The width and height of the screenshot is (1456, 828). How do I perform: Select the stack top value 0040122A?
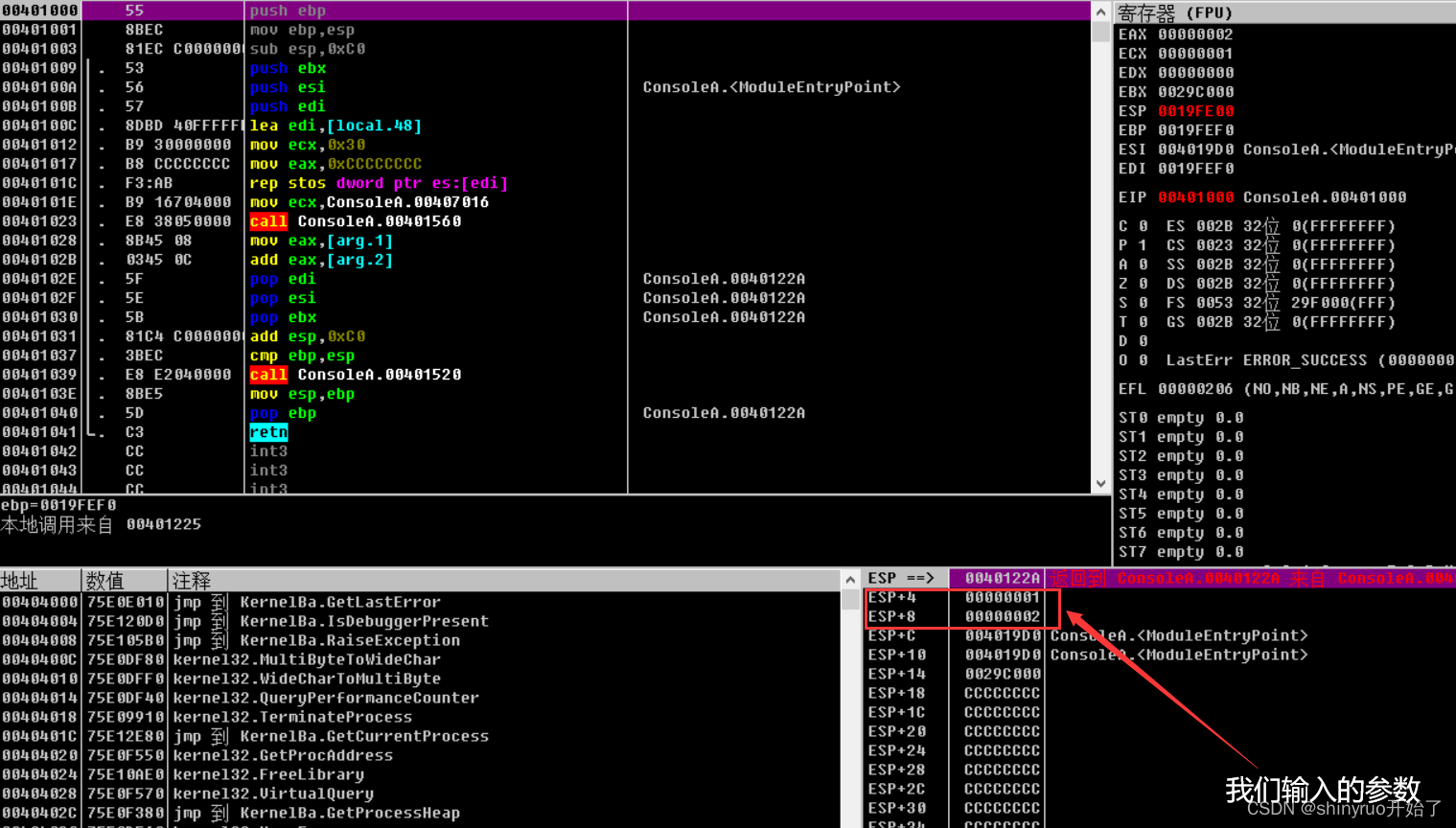[x=1002, y=578]
